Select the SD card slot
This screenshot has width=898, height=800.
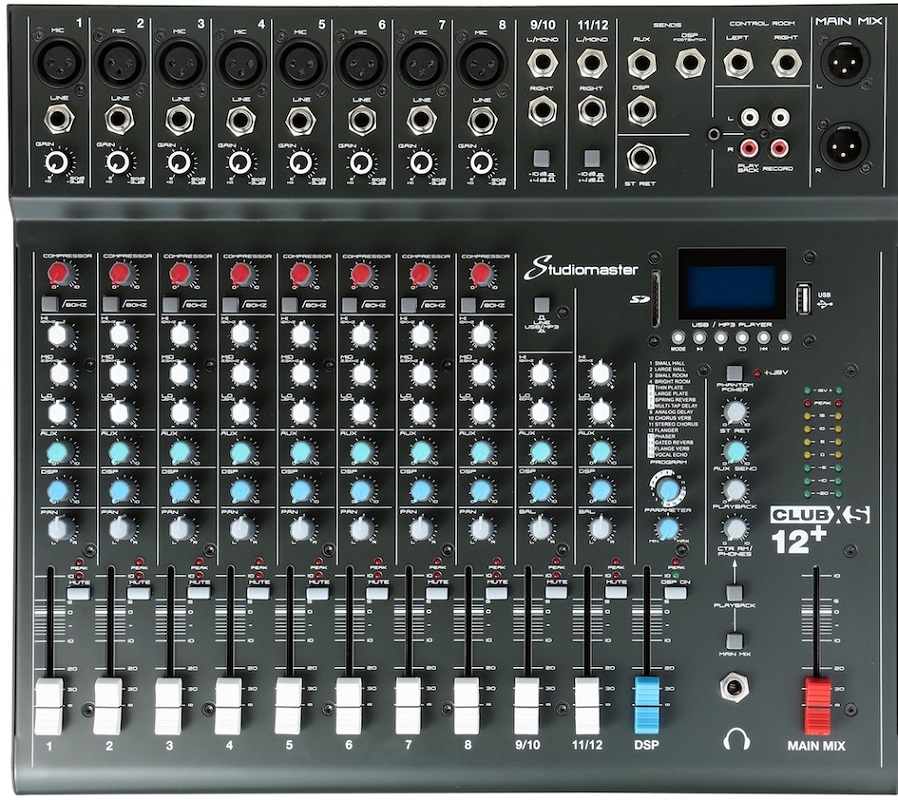656,299
